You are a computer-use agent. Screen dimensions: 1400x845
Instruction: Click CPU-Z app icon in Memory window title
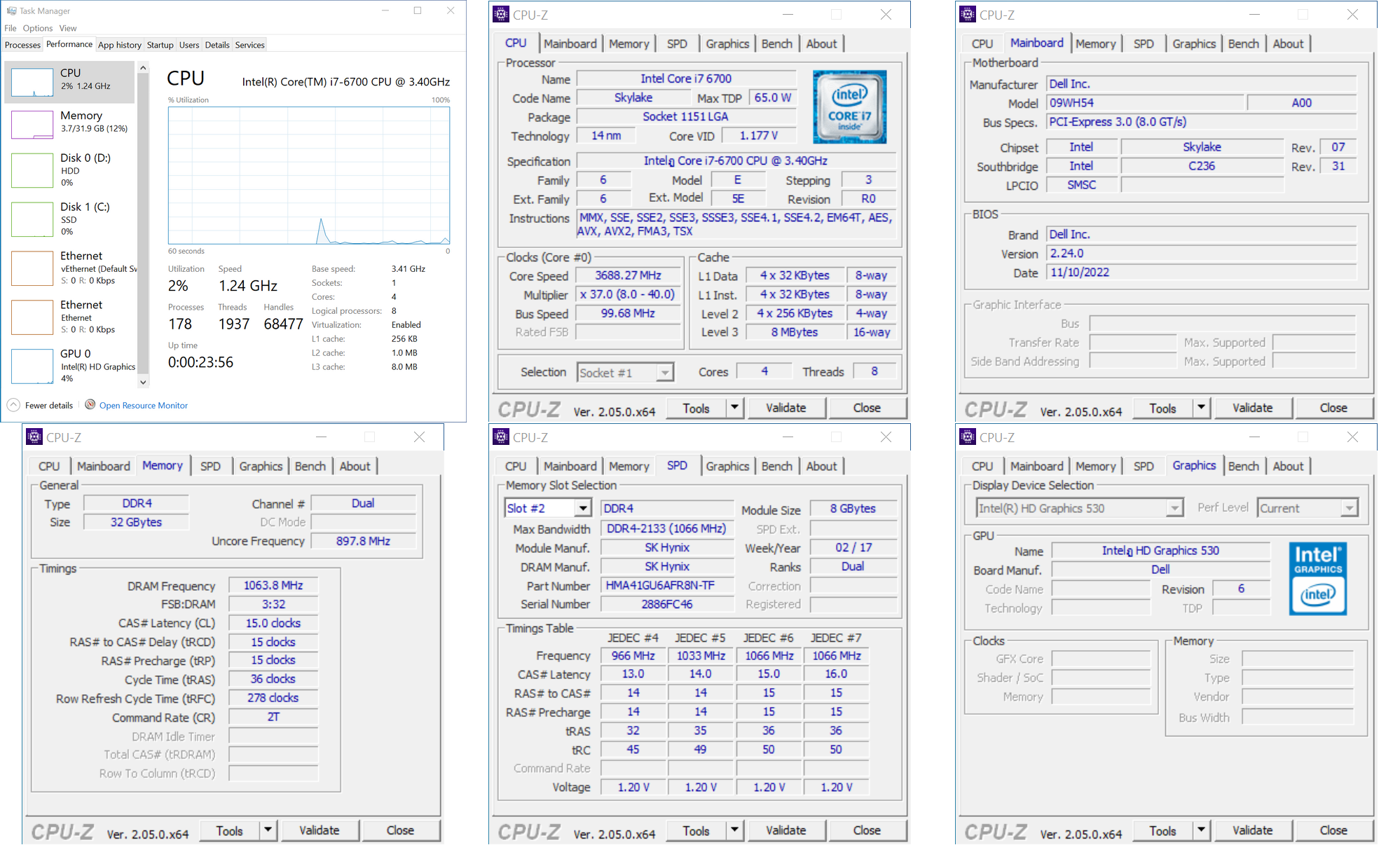click(34, 437)
